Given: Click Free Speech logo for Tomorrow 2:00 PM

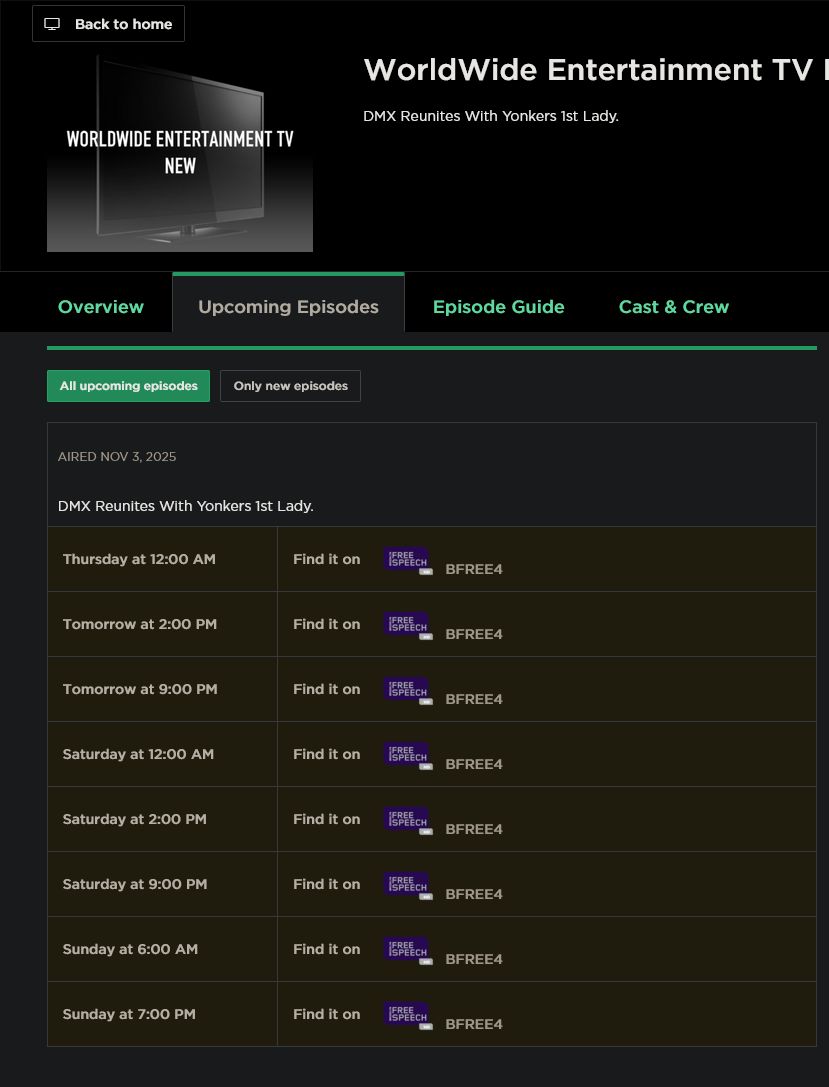Looking at the screenshot, I should tap(407, 625).
